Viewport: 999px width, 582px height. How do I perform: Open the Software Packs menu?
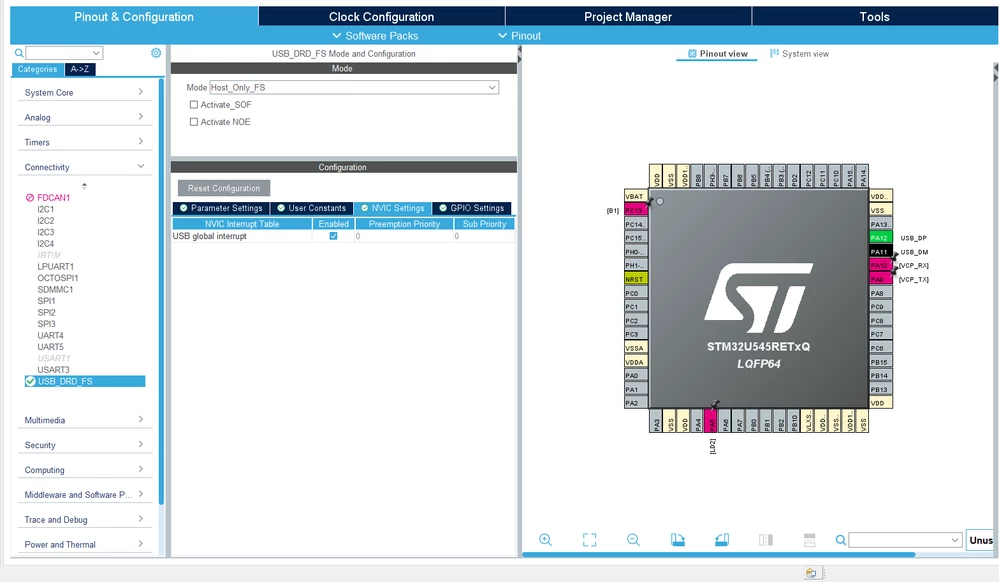tap(375, 36)
